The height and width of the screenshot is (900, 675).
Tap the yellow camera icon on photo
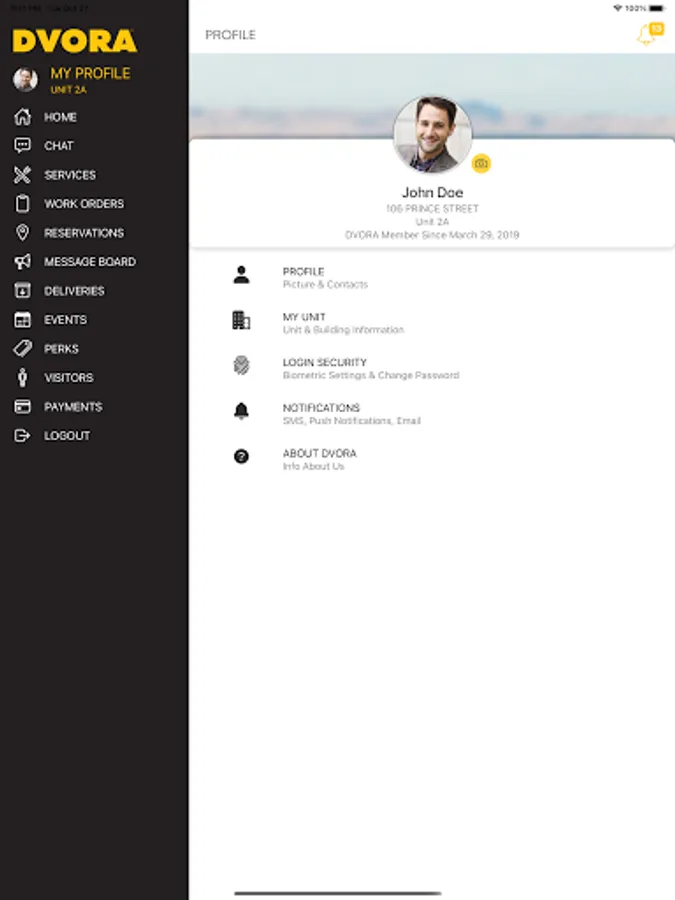coord(481,164)
